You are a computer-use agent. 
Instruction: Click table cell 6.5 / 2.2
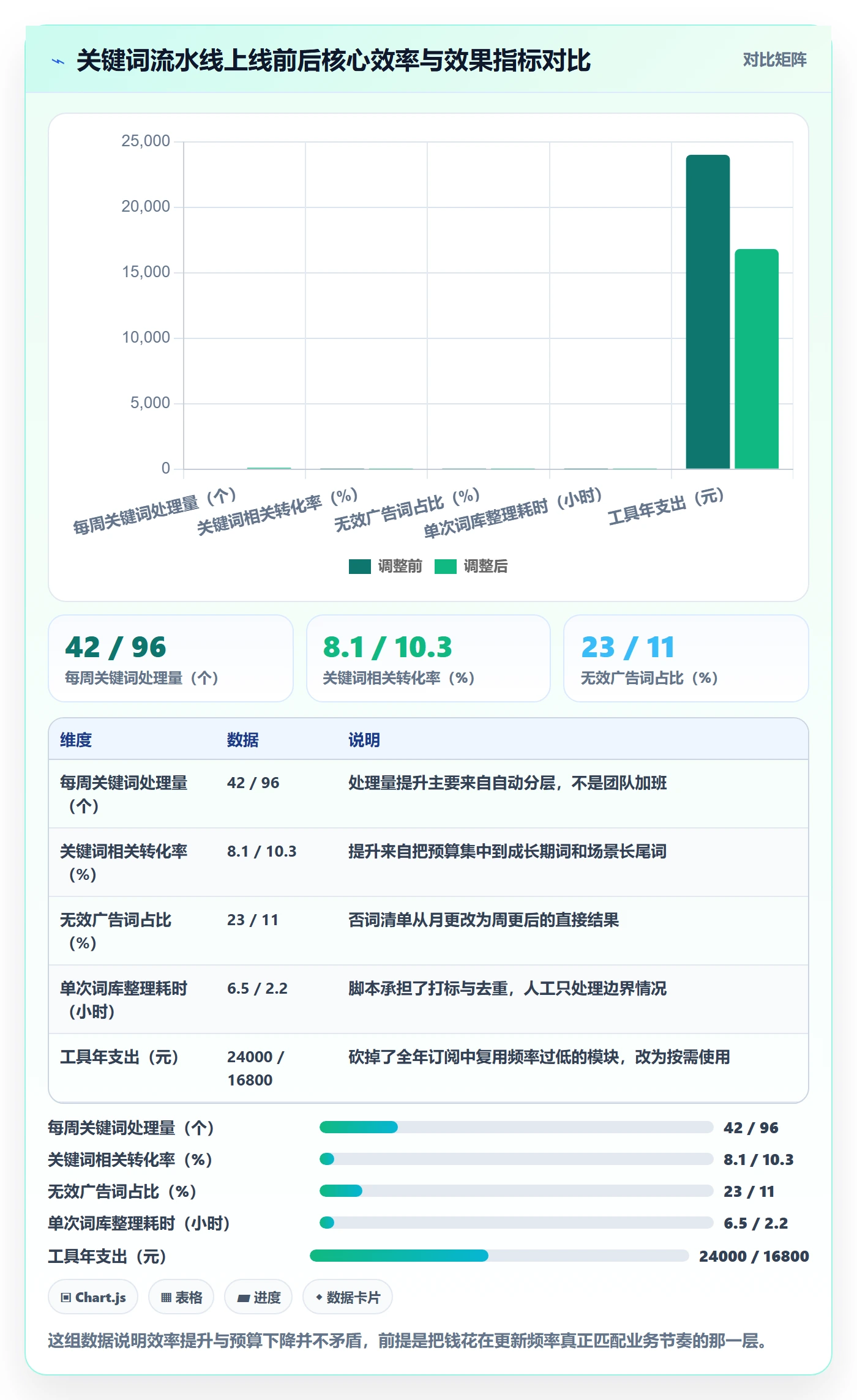(257, 988)
